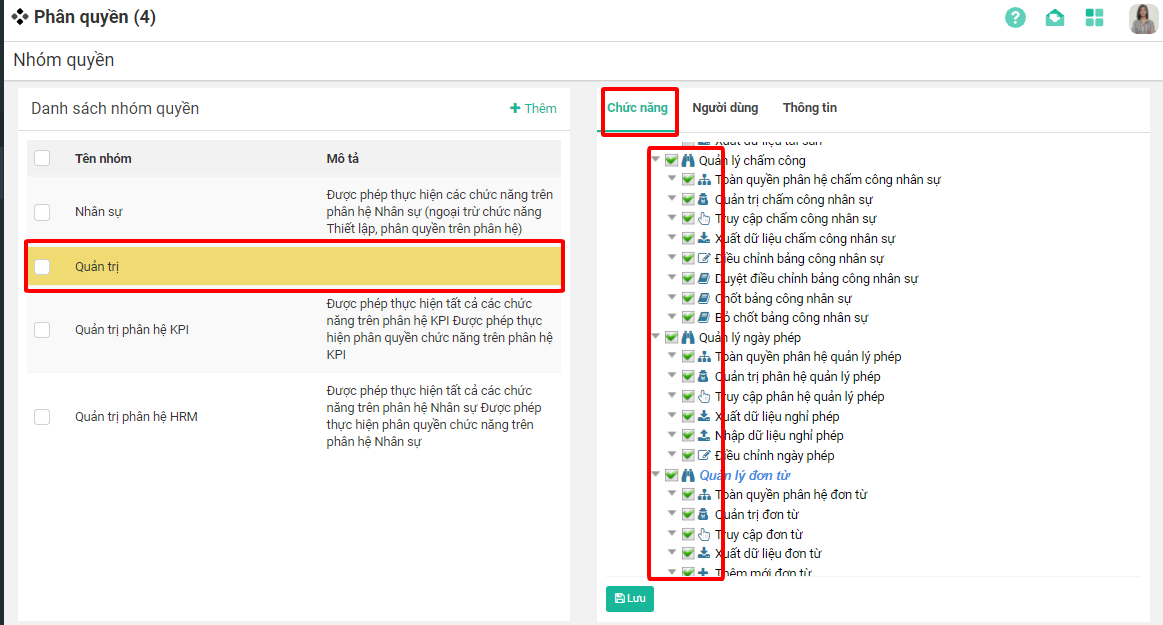Open the Thông tin tab

coord(810,108)
